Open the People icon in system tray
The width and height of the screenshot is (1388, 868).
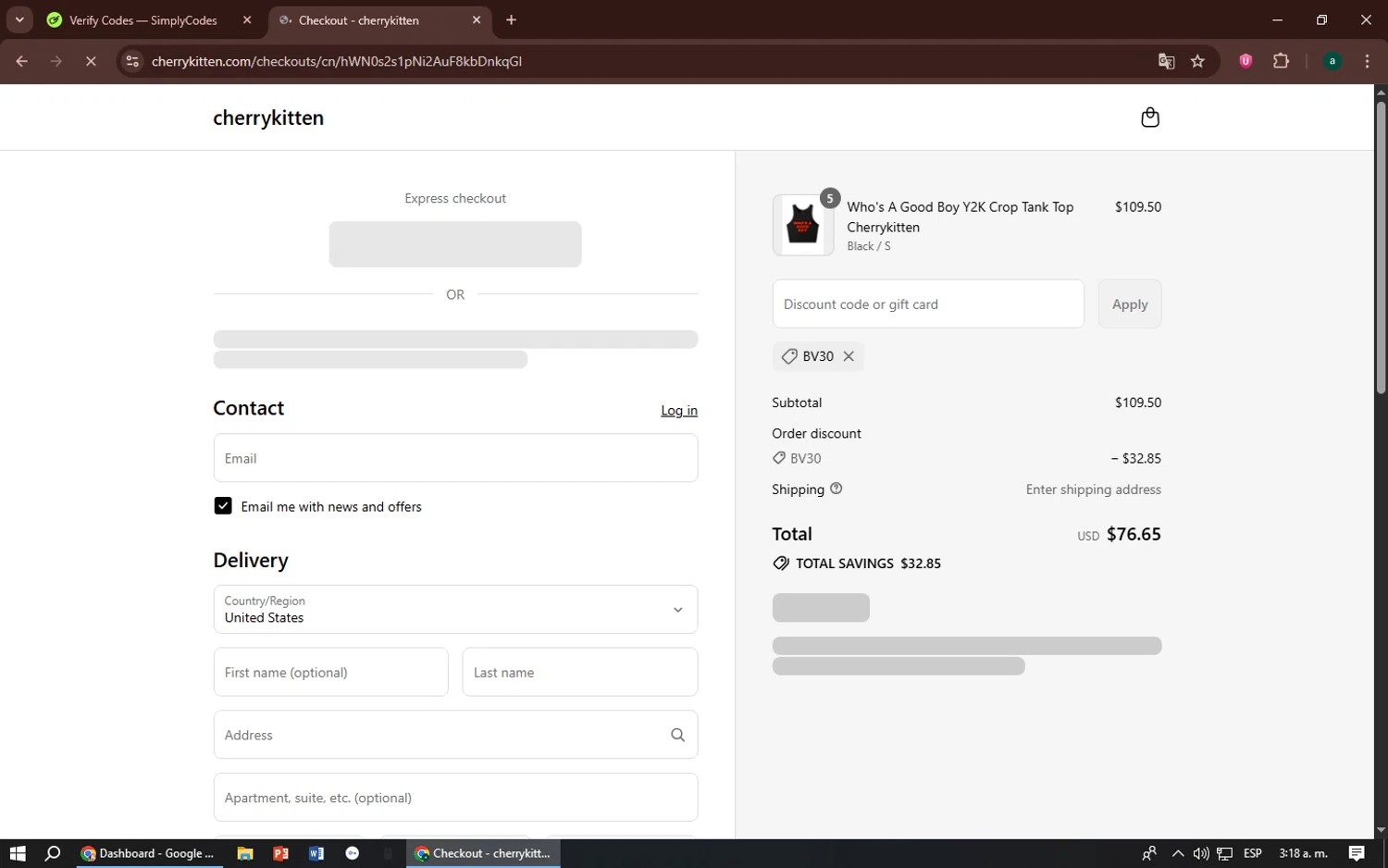coord(1149,853)
